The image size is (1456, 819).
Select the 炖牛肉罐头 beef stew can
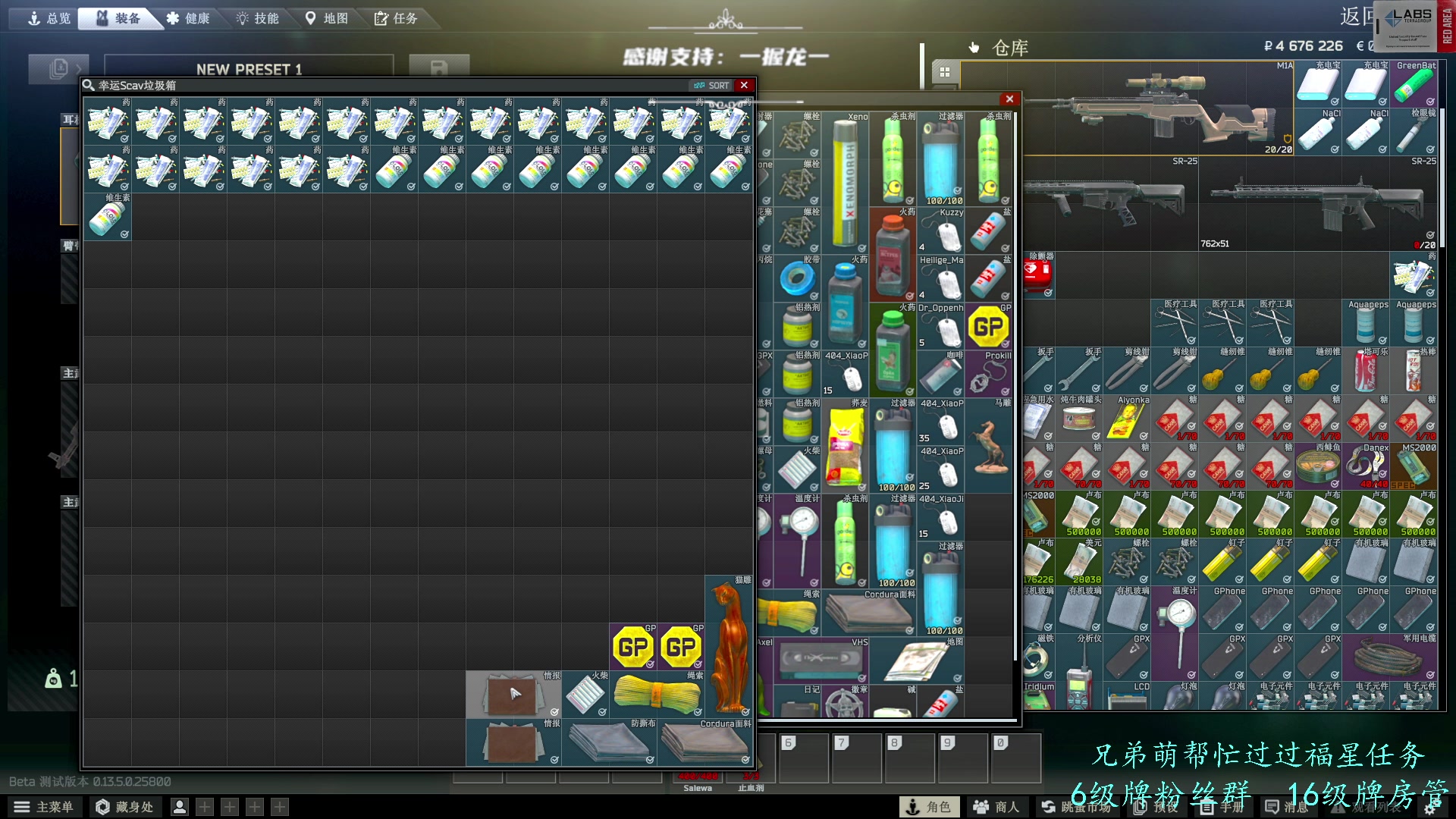(1079, 419)
